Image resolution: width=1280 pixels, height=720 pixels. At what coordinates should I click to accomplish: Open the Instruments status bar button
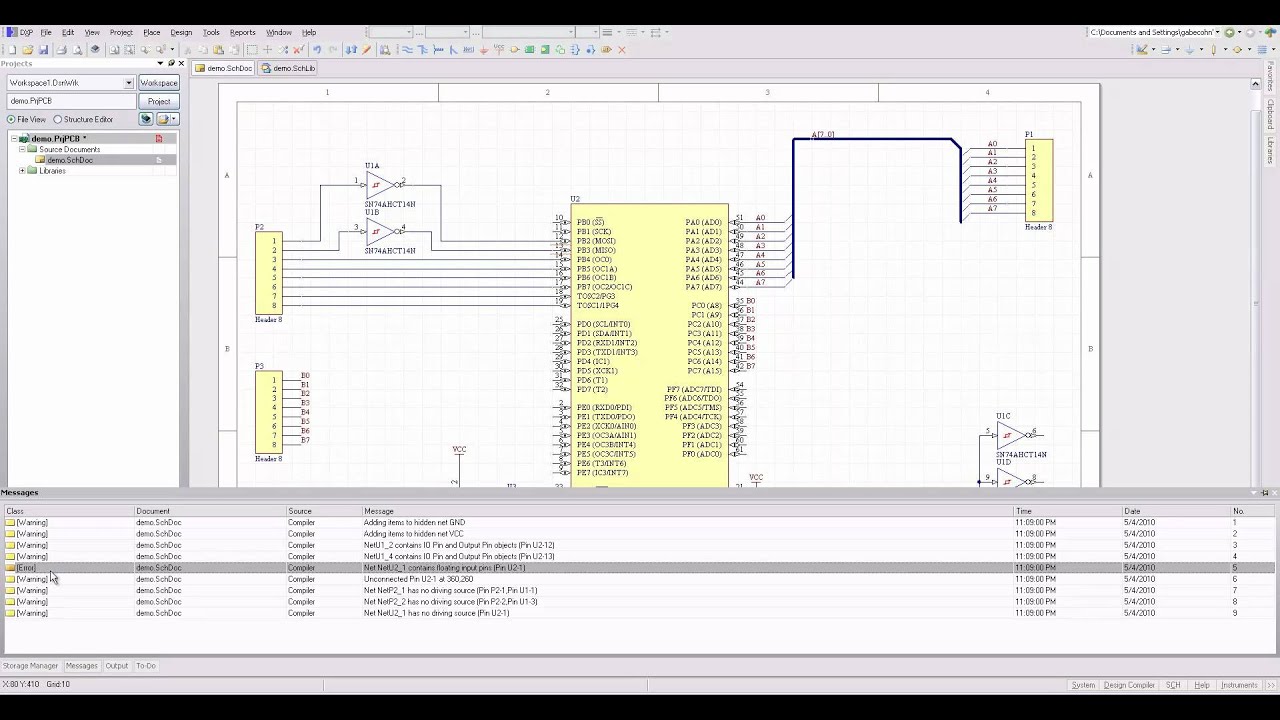[x=1239, y=685]
